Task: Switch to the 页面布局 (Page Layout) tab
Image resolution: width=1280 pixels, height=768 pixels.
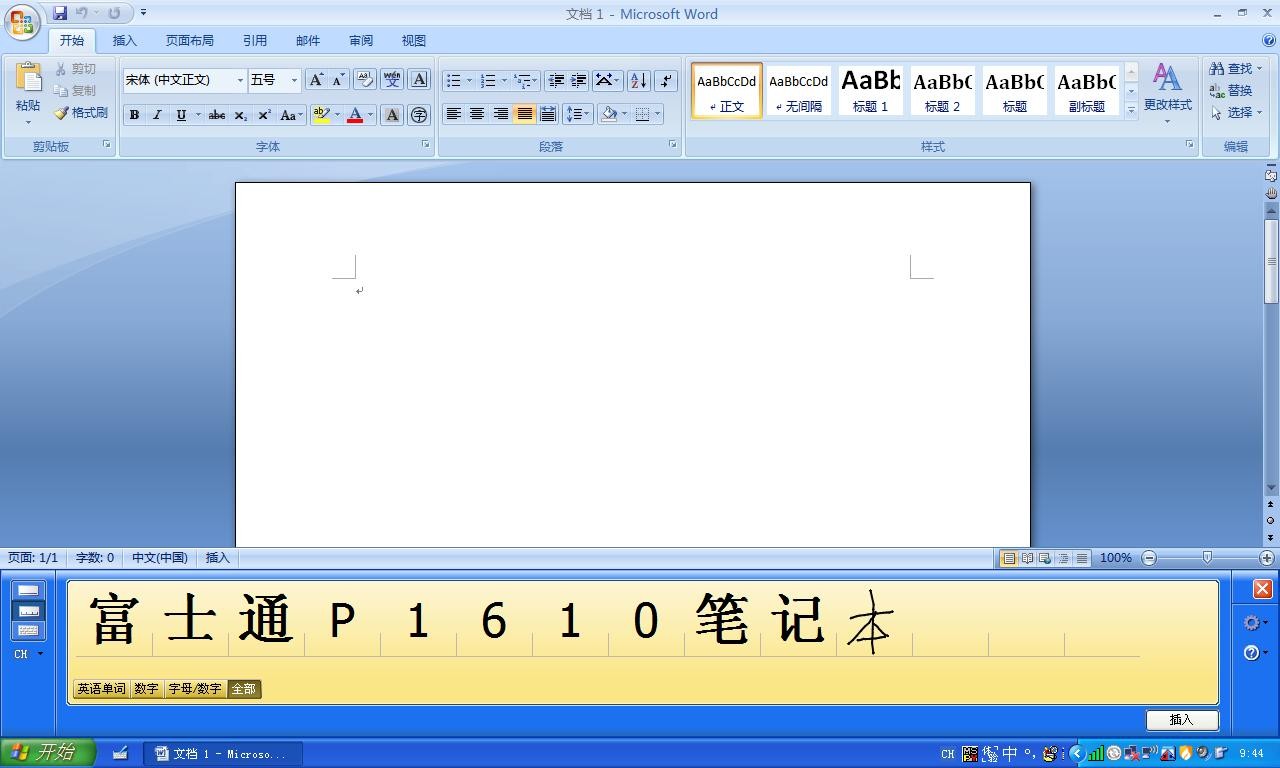Action: (x=190, y=41)
